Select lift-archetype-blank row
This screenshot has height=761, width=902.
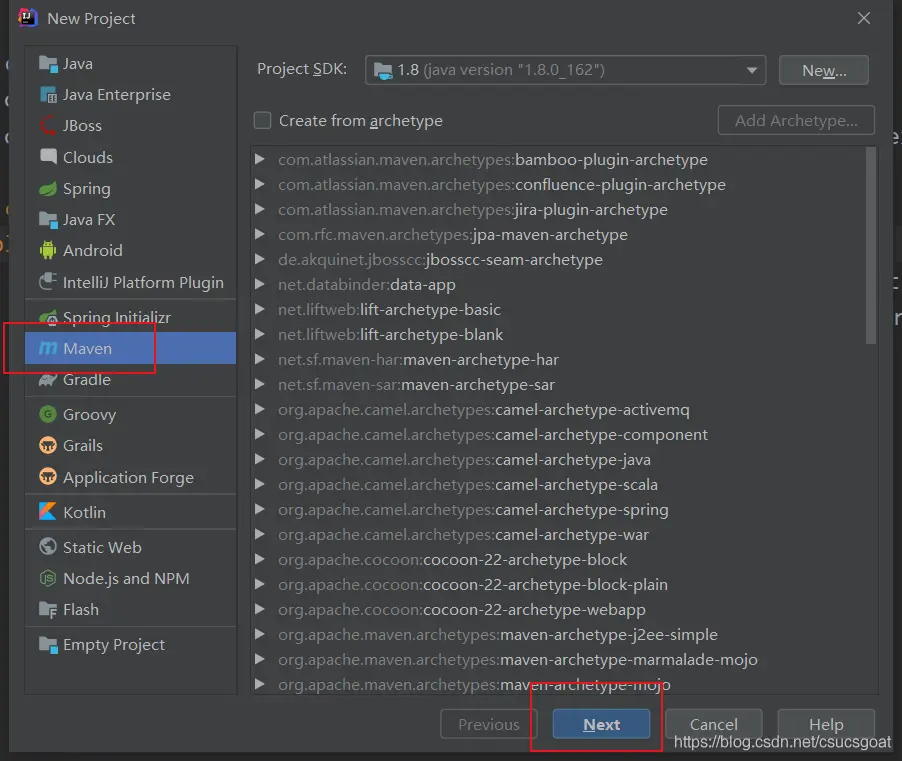(x=565, y=334)
